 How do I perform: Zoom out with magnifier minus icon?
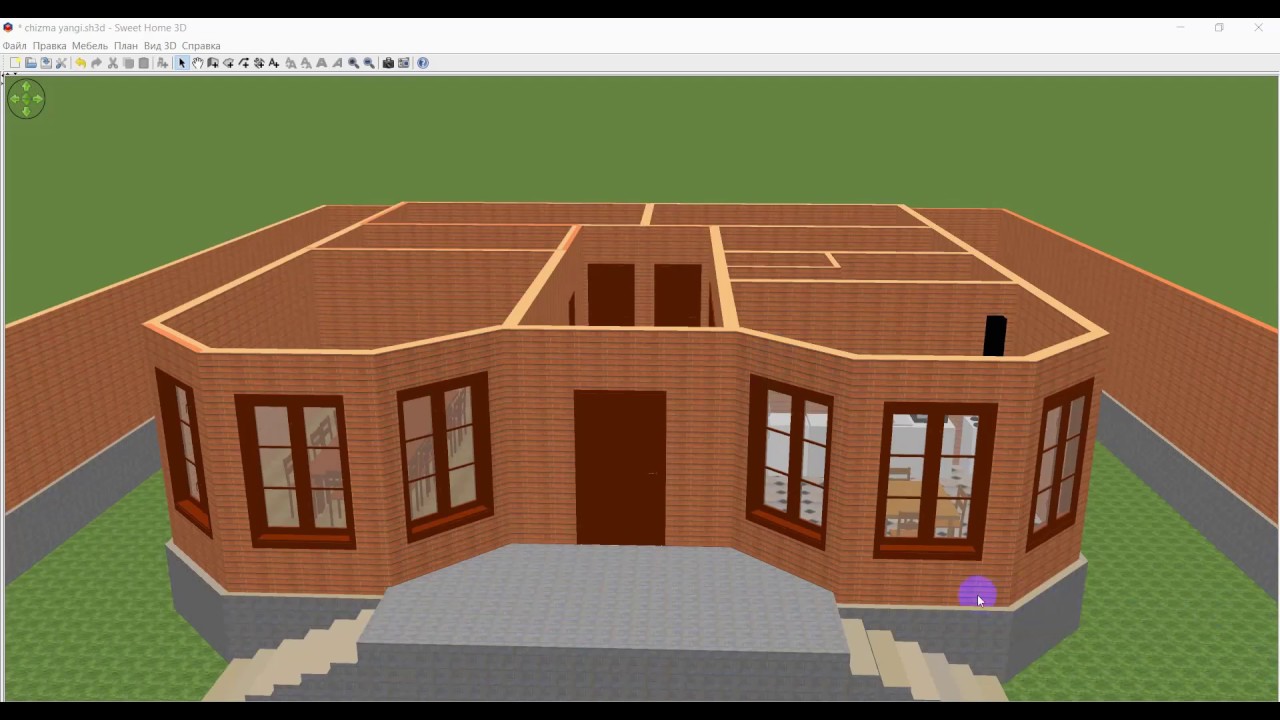[369, 63]
